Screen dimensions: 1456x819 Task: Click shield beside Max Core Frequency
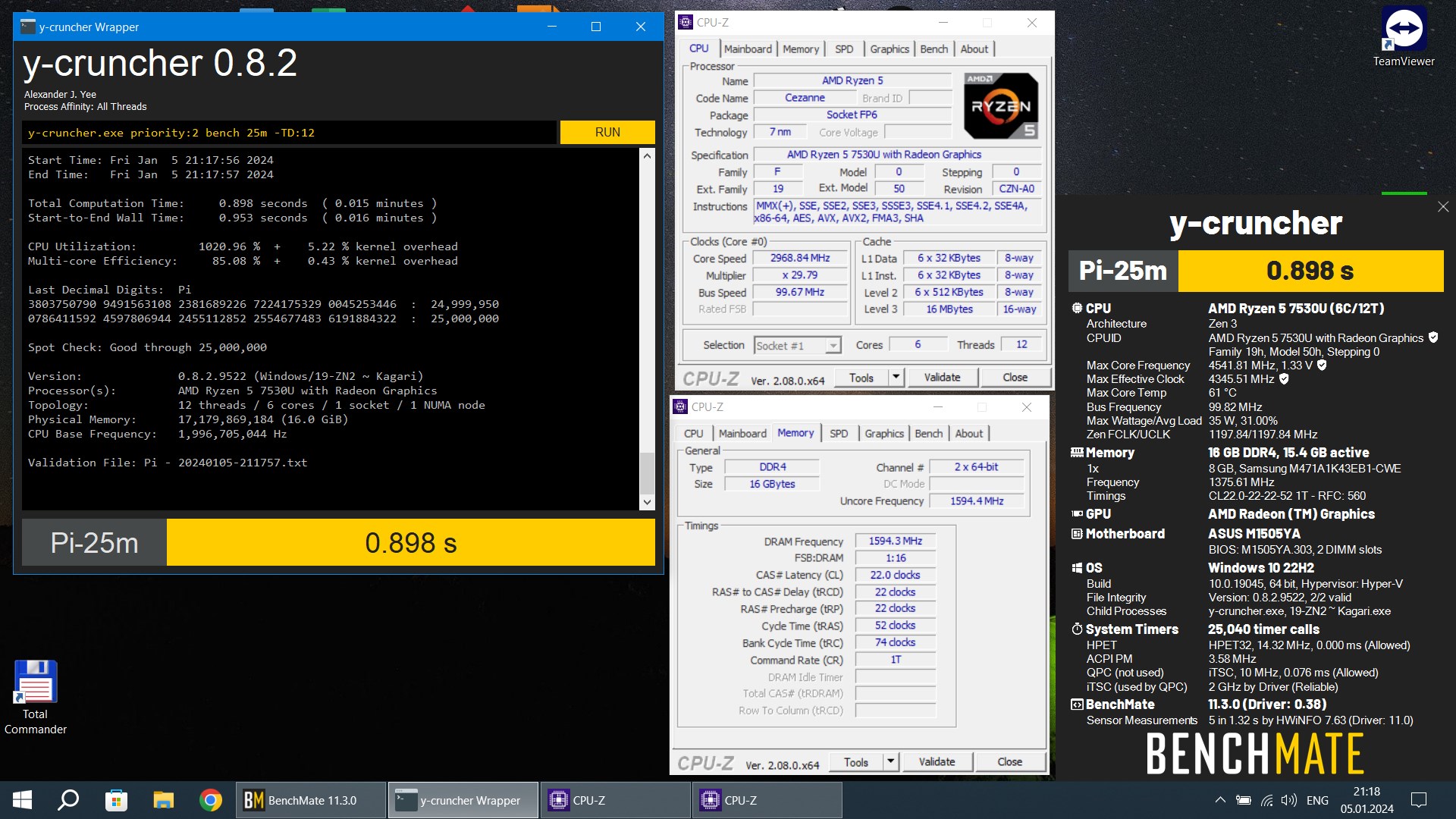coord(1322,365)
